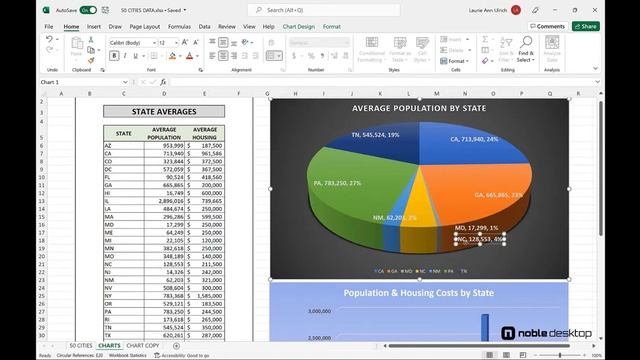
Task: Open the Paste Special dropdown next to Copy
Action: pos(99,50)
